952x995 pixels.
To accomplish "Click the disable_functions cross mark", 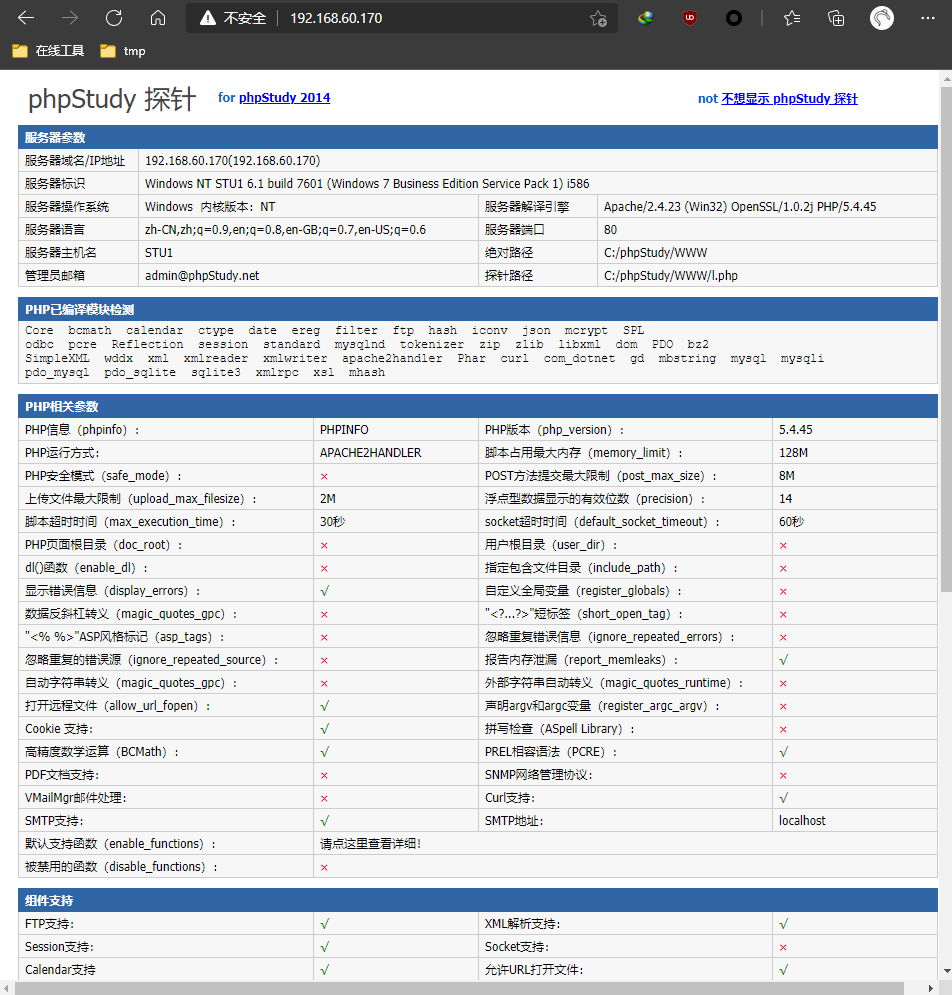I will (x=324, y=867).
